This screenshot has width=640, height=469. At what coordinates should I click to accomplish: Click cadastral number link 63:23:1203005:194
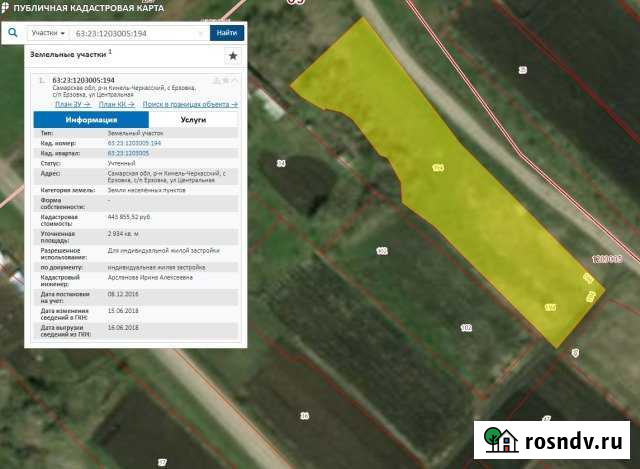(x=134, y=143)
